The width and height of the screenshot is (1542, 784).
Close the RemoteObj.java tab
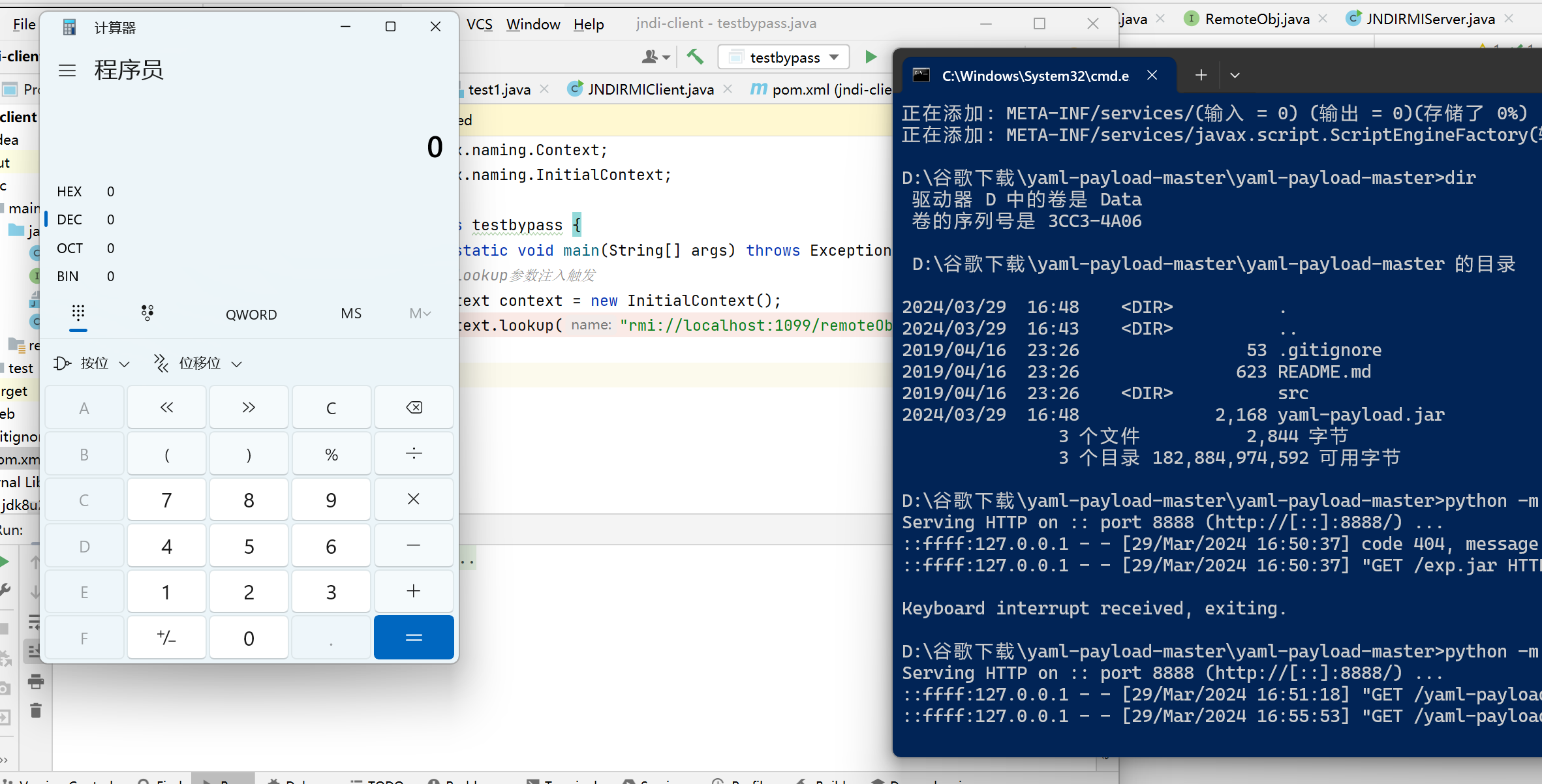click(x=1323, y=18)
